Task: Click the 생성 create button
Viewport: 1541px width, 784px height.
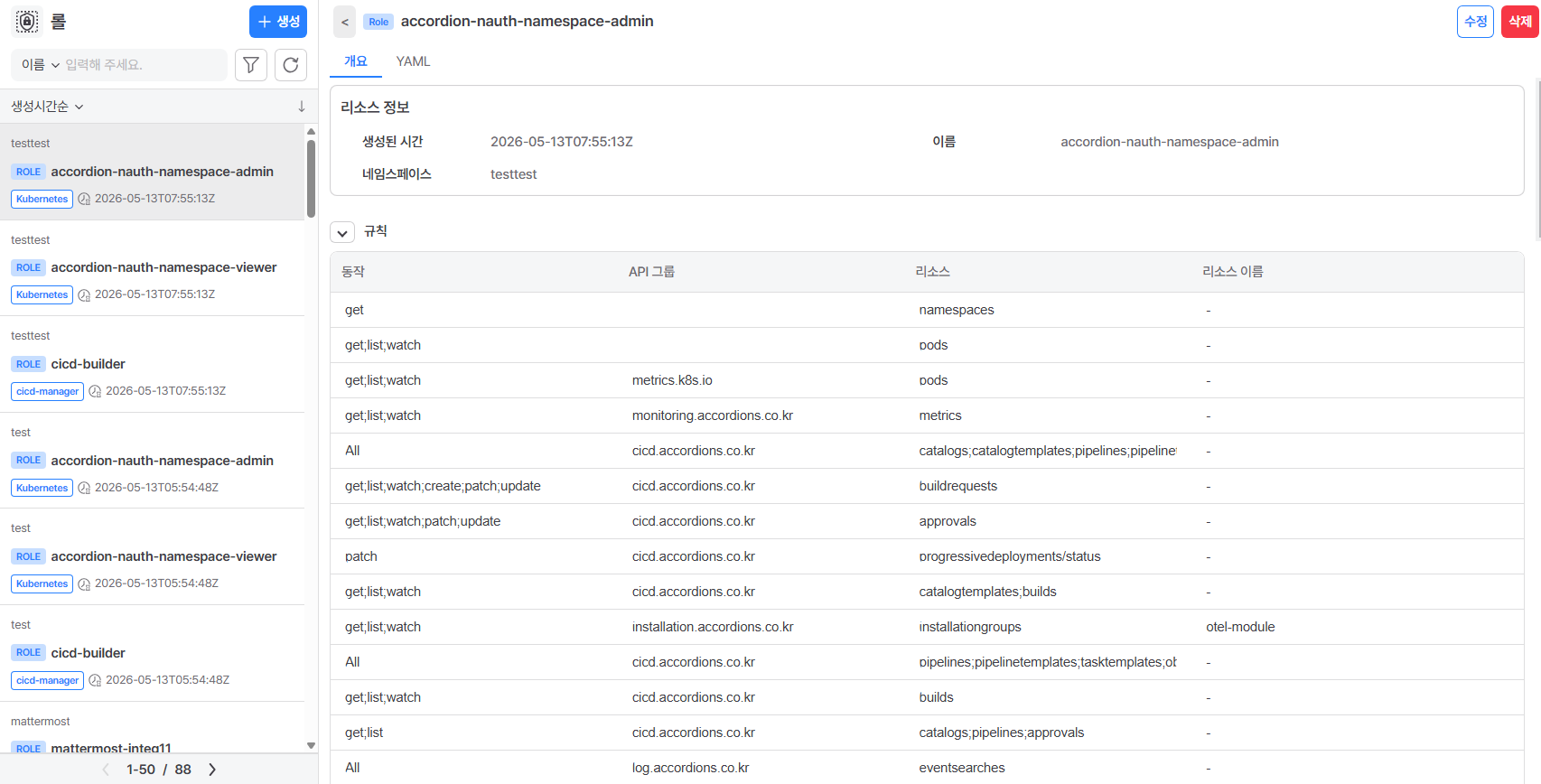Action: [x=278, y=22]
